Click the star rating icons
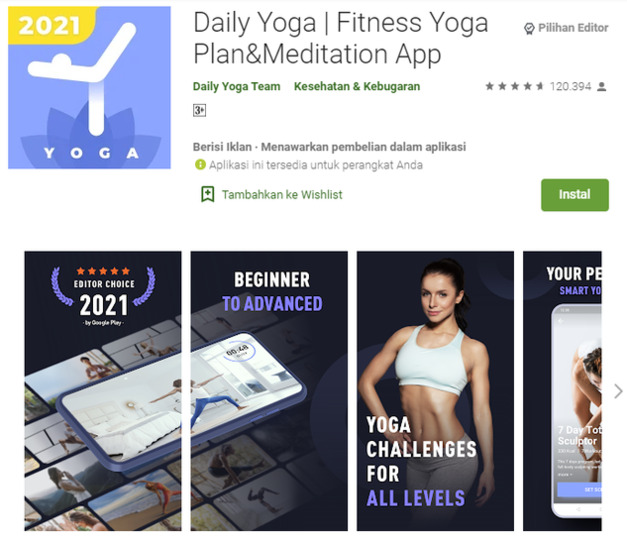 (x=515, y=86)
